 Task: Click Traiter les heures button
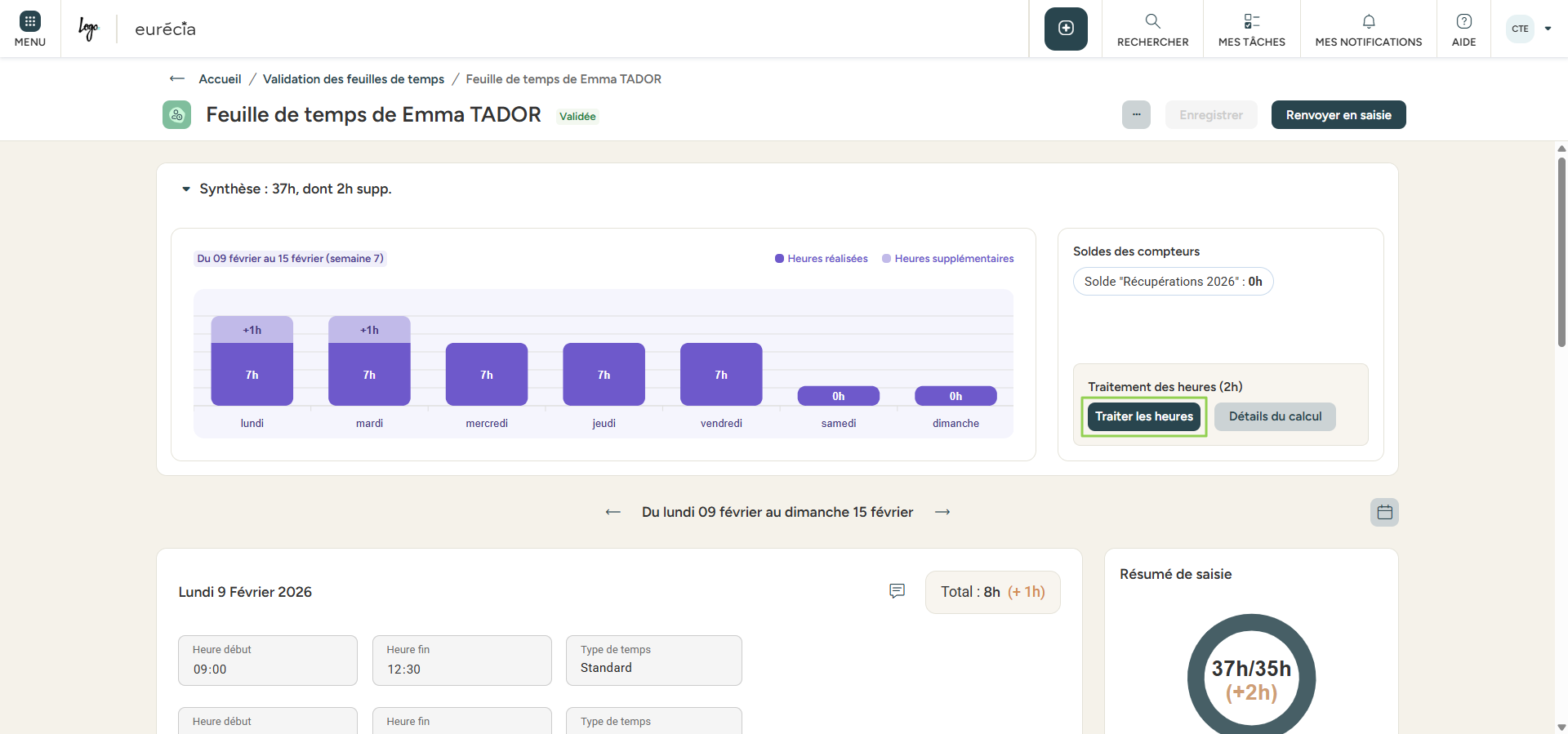coord(1143,416)
